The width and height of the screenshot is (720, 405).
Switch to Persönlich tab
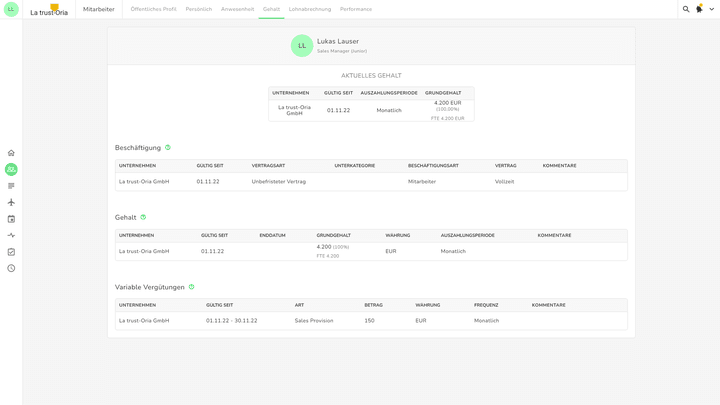pos(199,9)
